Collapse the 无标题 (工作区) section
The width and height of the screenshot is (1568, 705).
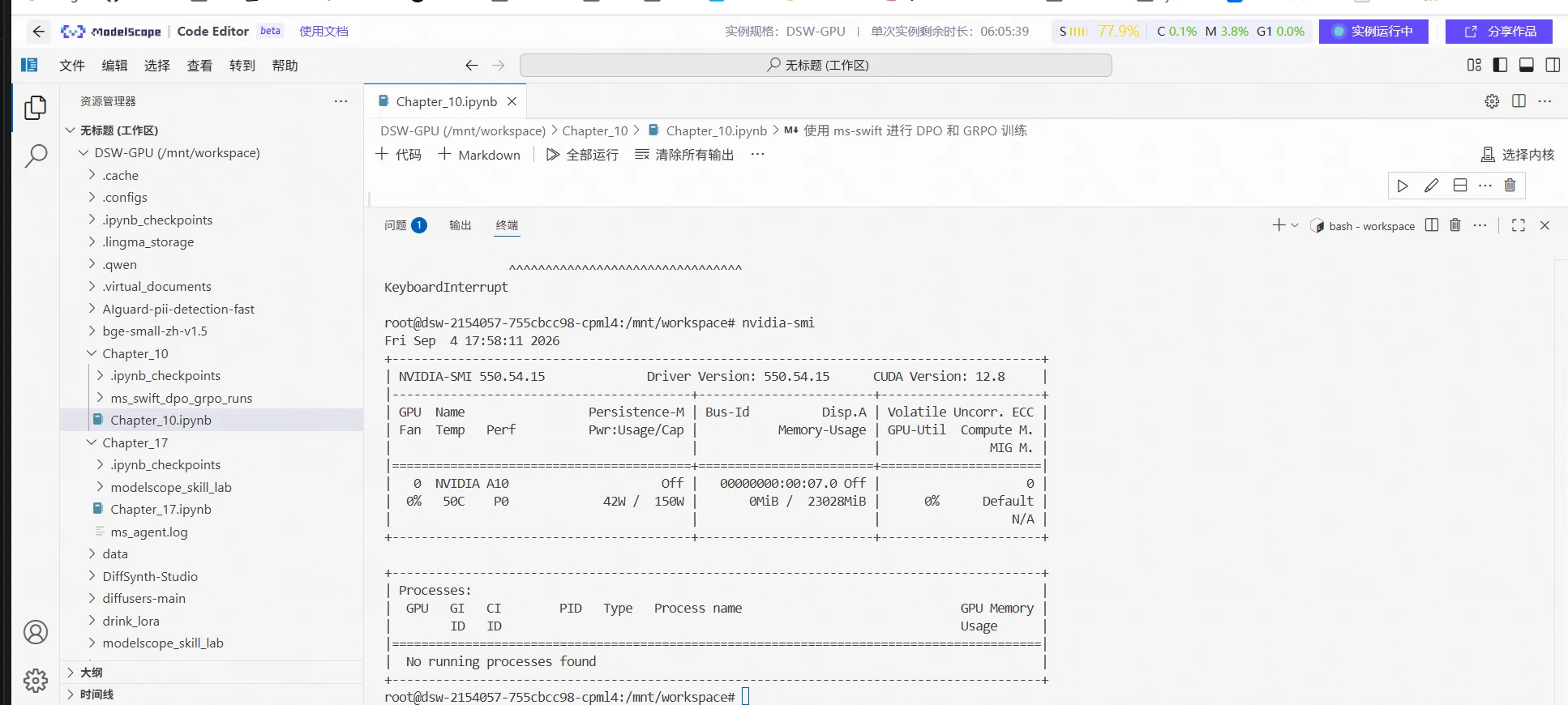(71, 130)
